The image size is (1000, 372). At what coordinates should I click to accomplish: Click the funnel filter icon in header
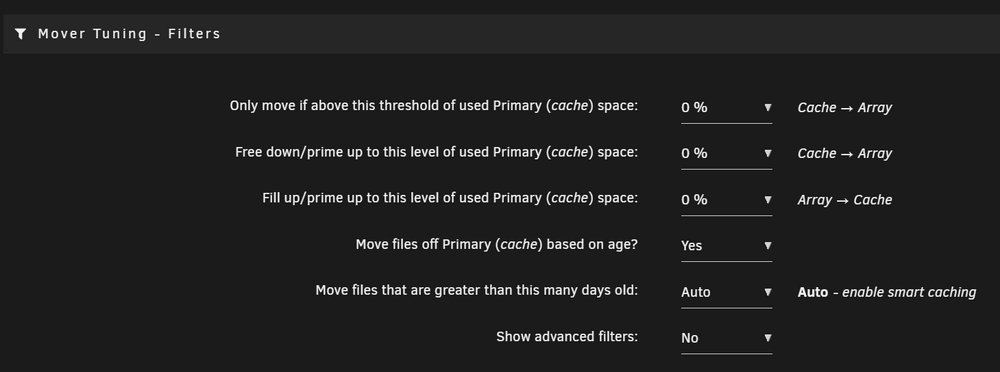[20, 34]
